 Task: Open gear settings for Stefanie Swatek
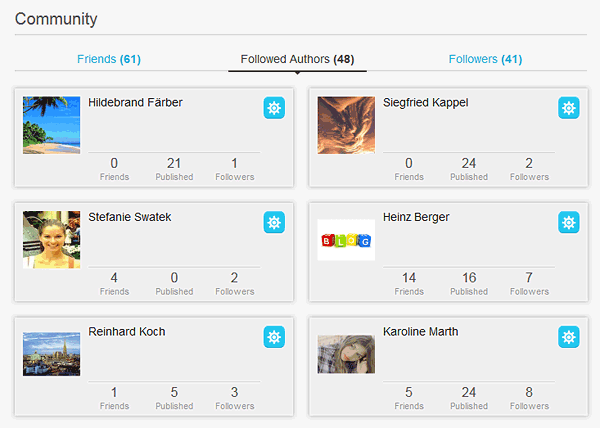pyautogui.click(x=274, y=222)
